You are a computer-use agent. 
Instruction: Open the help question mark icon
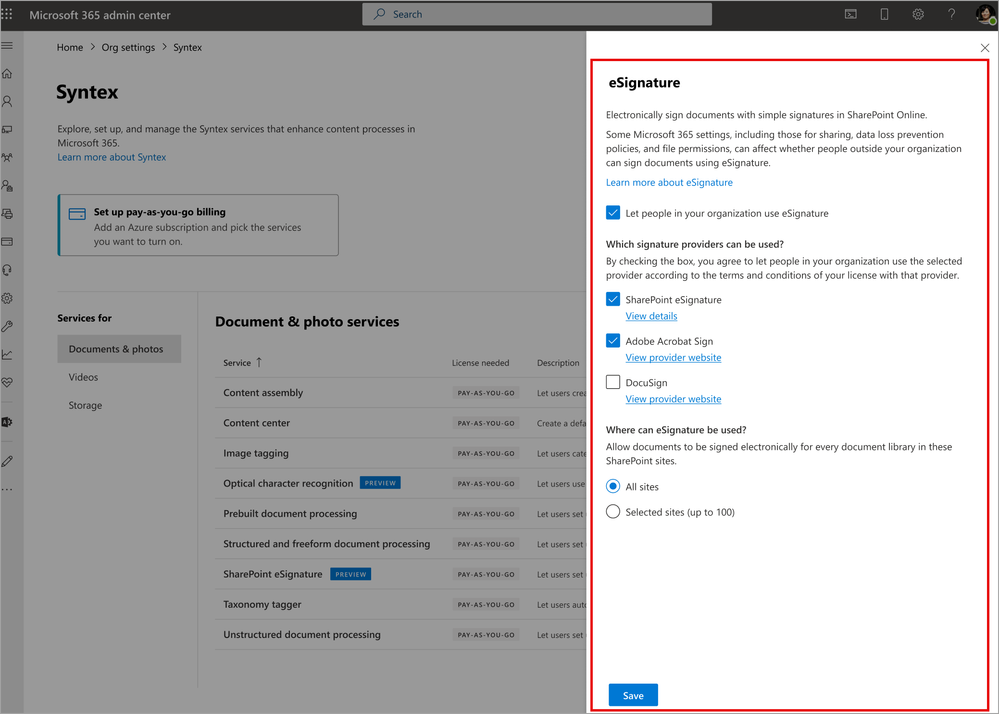point(951,14)
